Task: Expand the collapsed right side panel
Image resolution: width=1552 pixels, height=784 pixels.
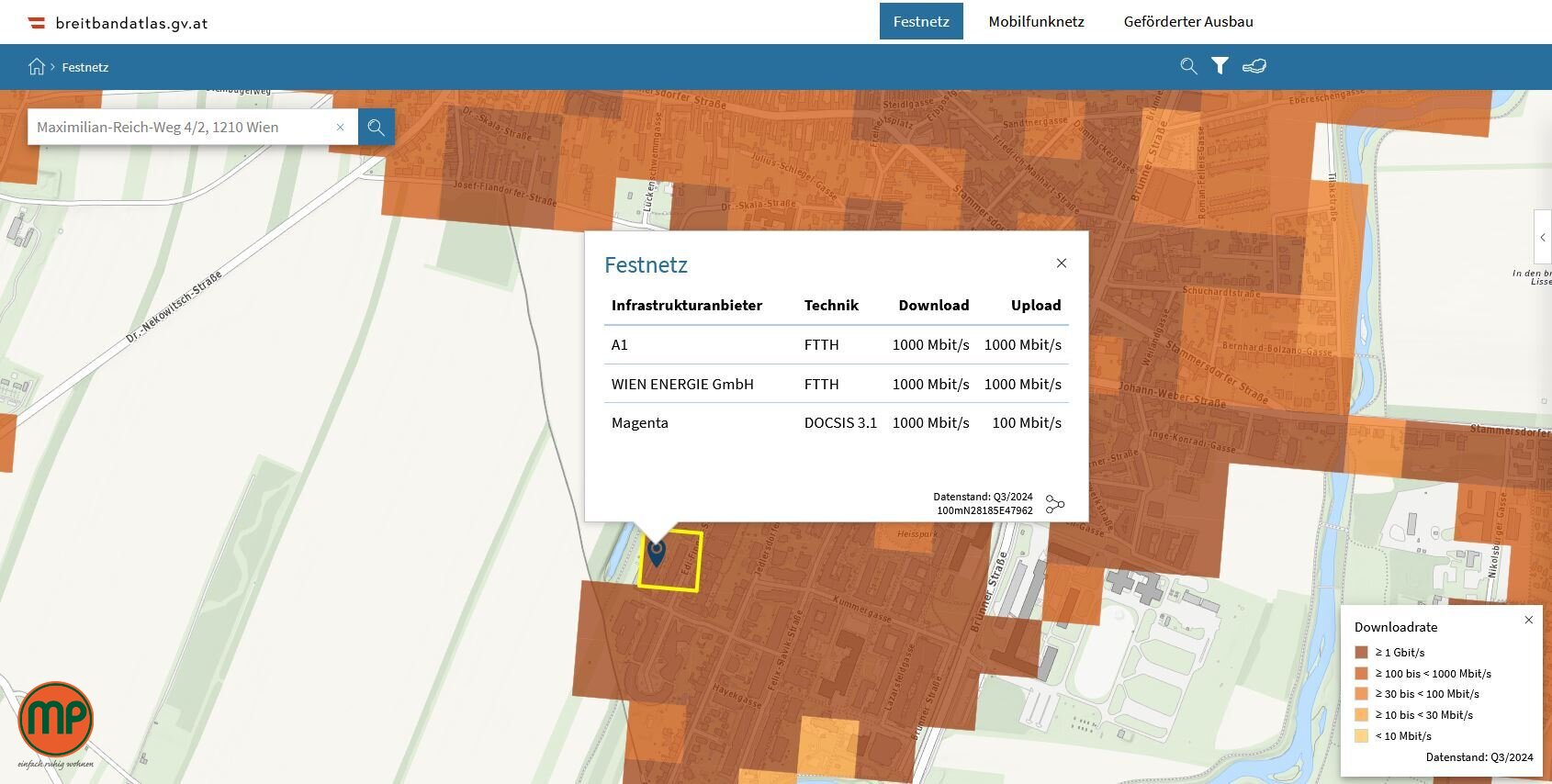Action: pyautogui.click(x=1543, y=238)
